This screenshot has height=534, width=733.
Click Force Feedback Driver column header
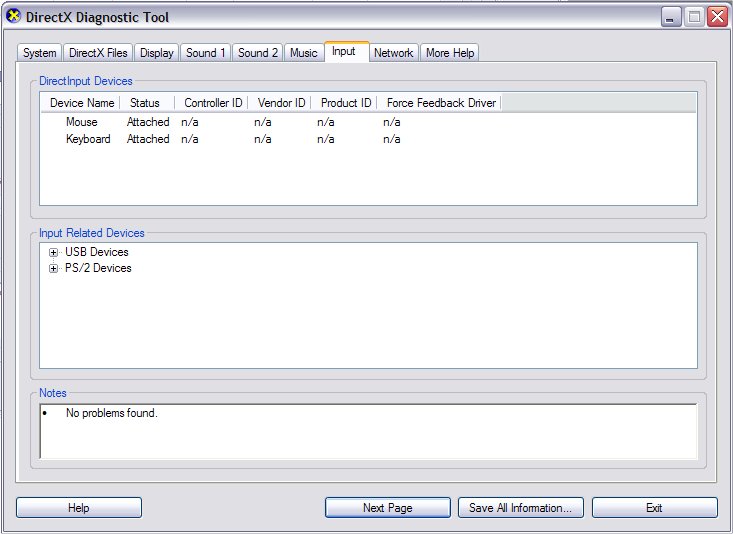pyautogui.click(x=439, y=103)
